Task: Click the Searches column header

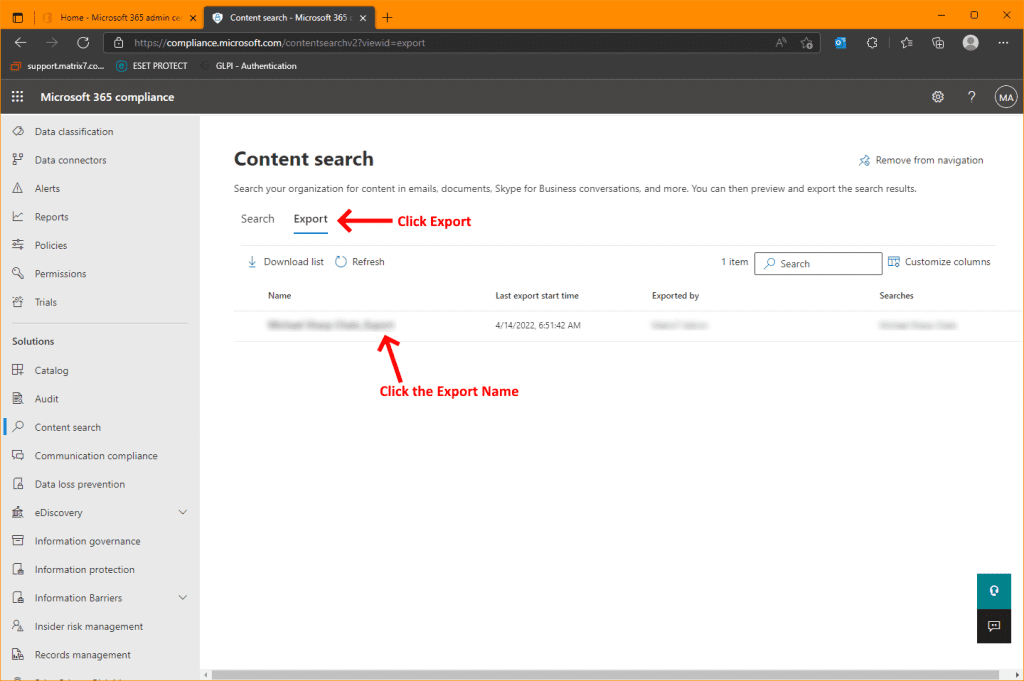Action: [896, 296]
